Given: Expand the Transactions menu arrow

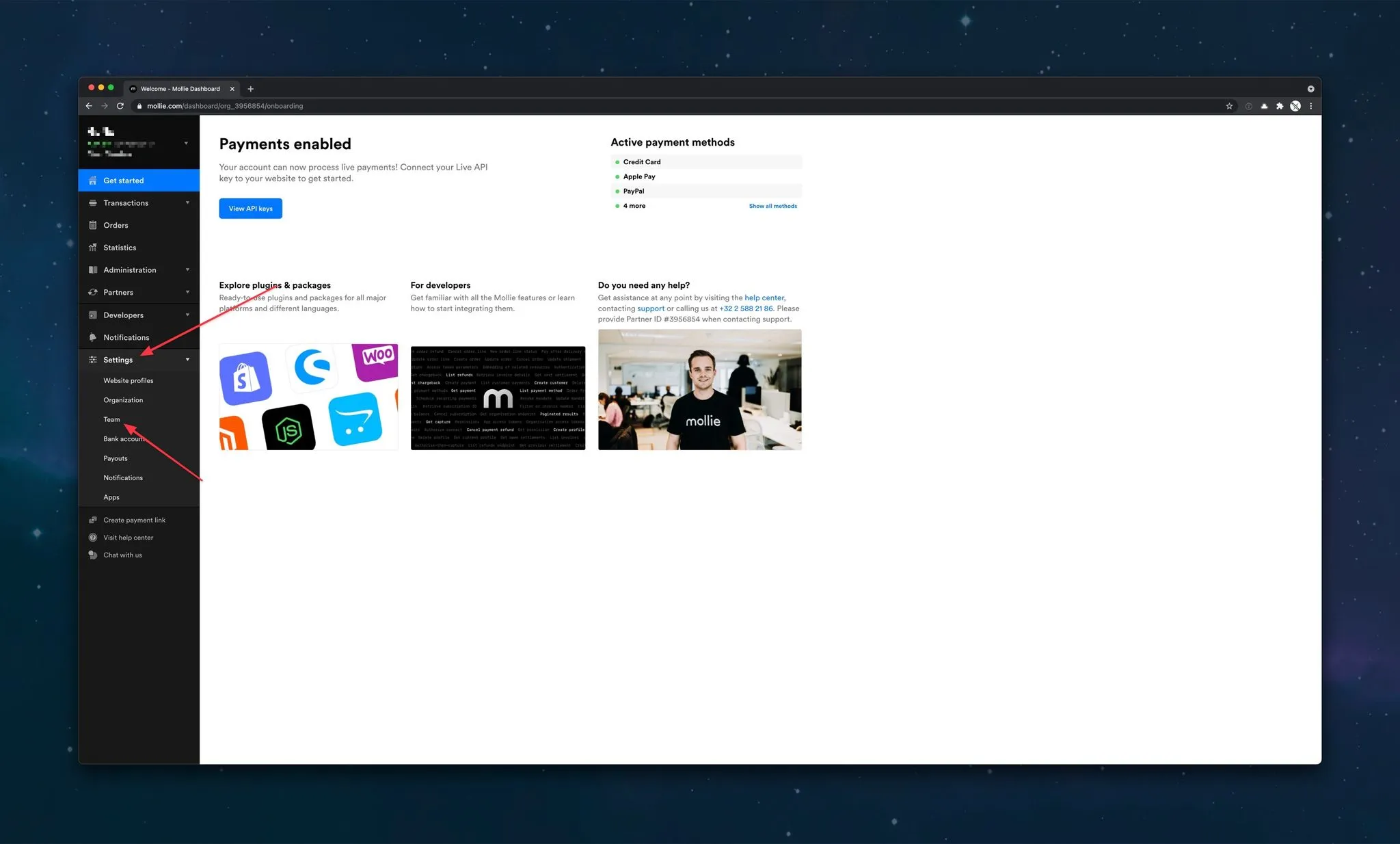Looking at the screenshot, I should click(187, 203).
